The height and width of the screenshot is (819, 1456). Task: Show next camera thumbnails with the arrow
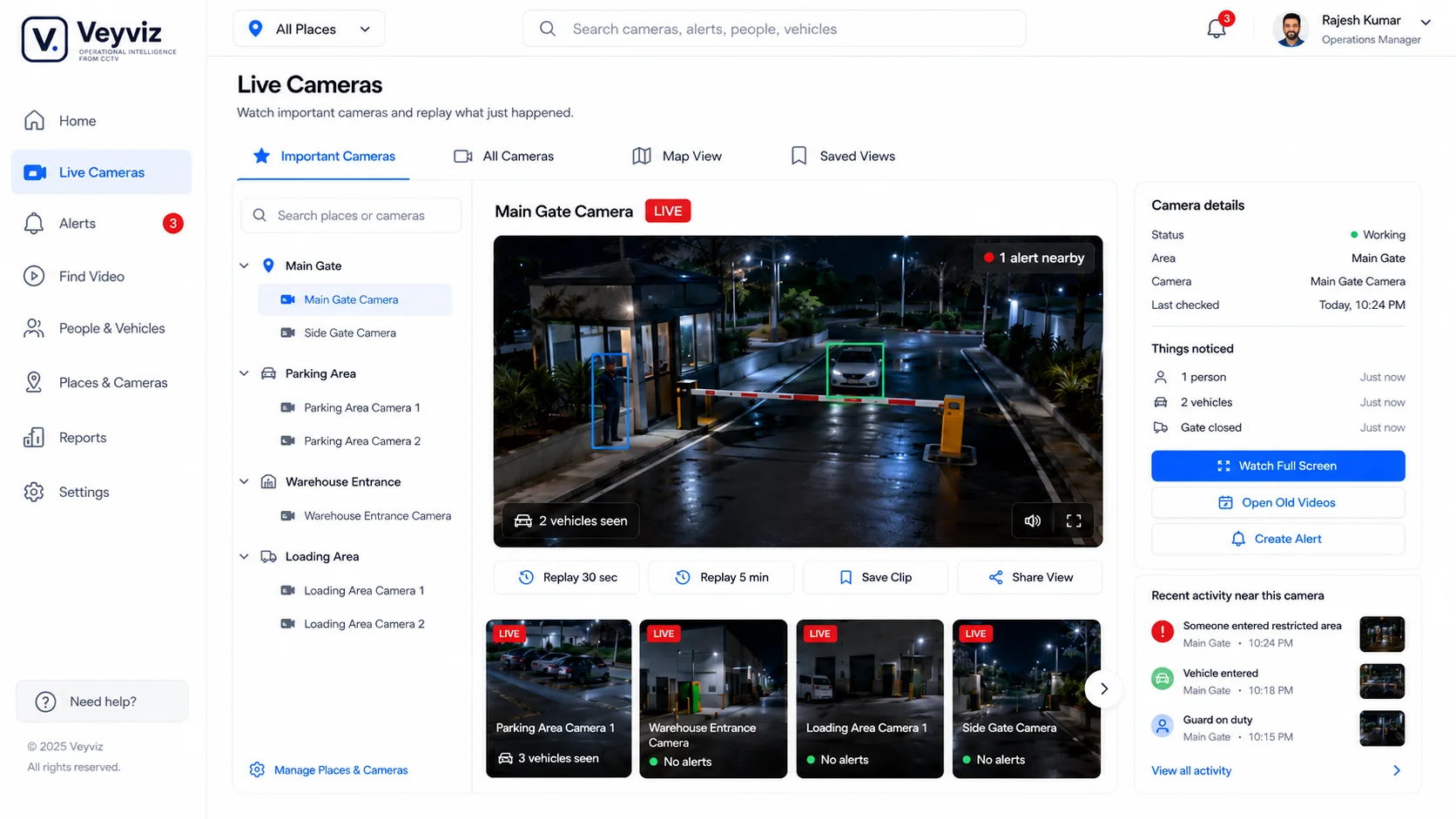(1103, 688)
